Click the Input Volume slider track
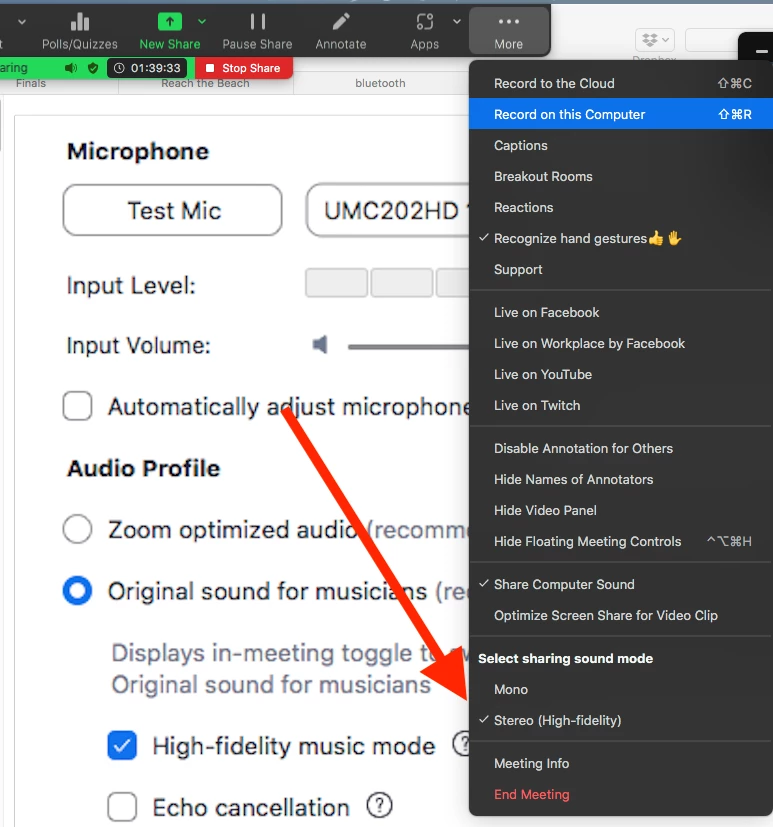The height and width of the screenshot is (827, 773). pos(408,347)
